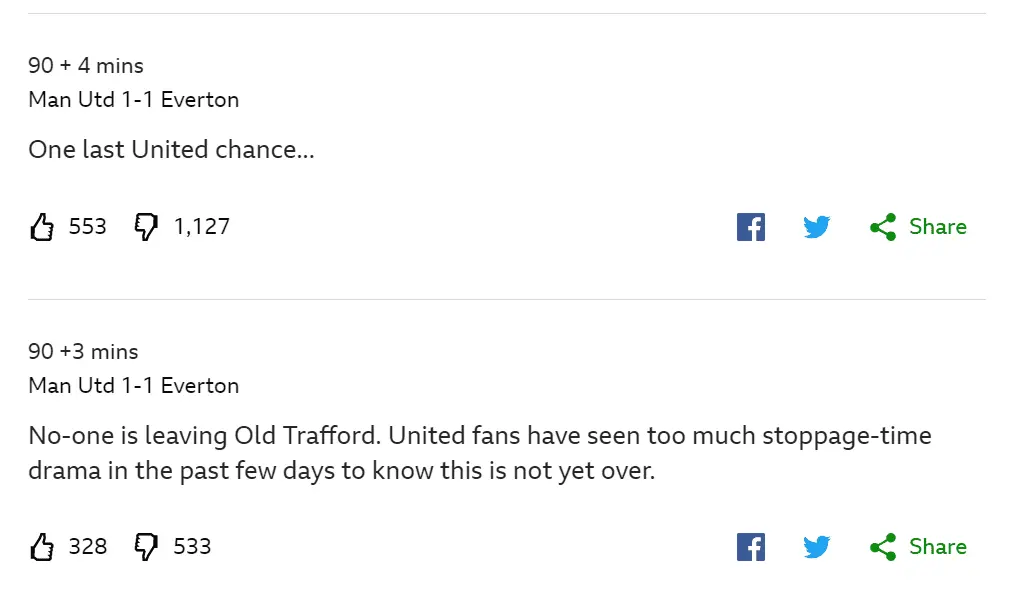The image size is (1031, 612).
Task: Share the 90 + 4 mins post on Twitter
Action: click(x=816, y=227)
